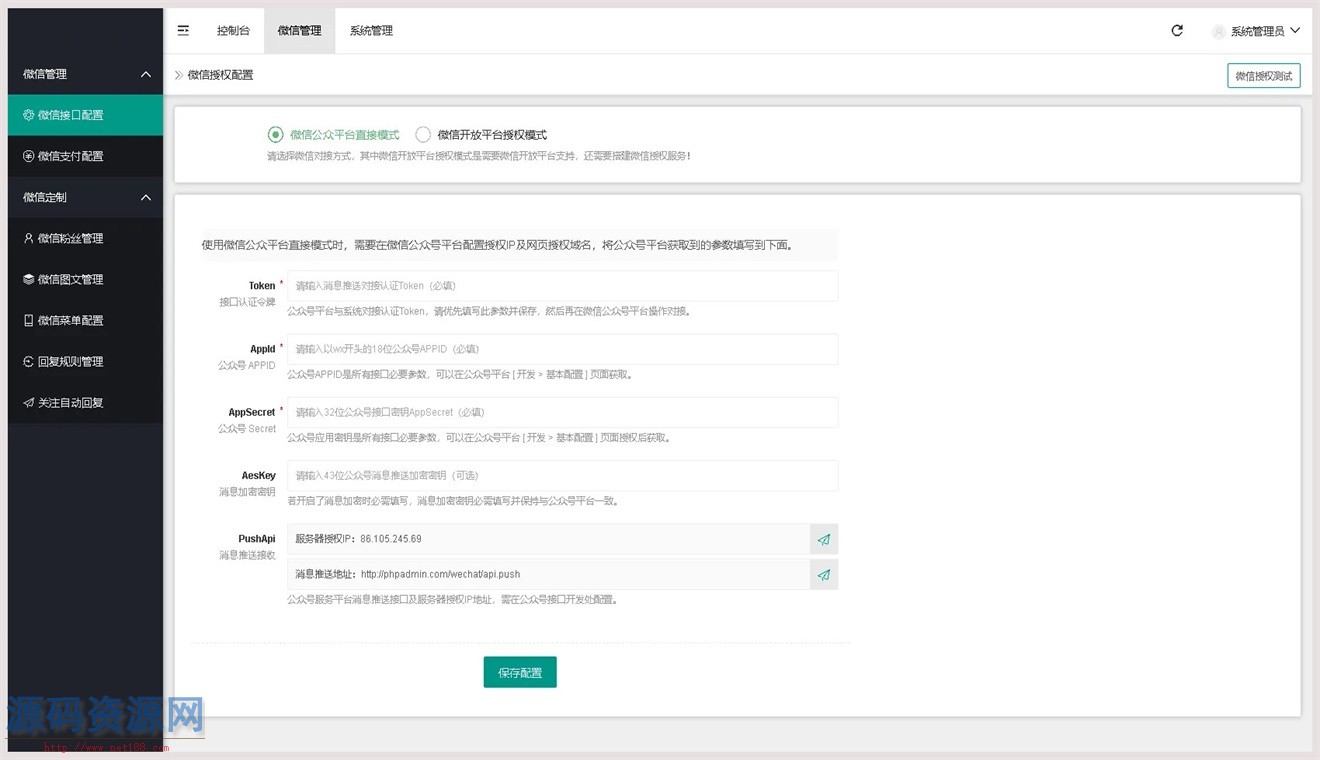Click the 保存配置 button
The width and height of the screenshot is (1320, 760).
coord(520,673)
